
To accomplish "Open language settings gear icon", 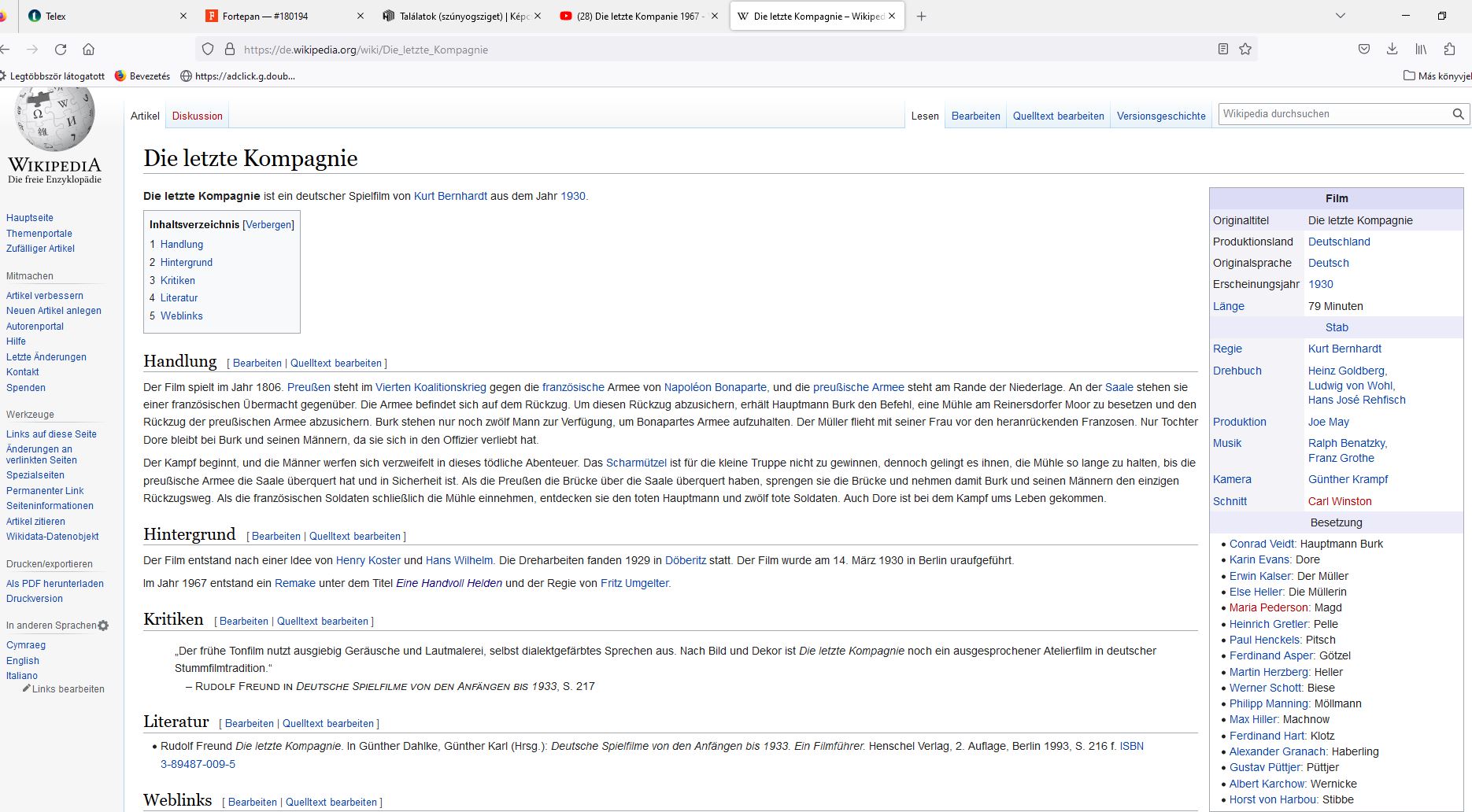I will [x=103, y=626].
